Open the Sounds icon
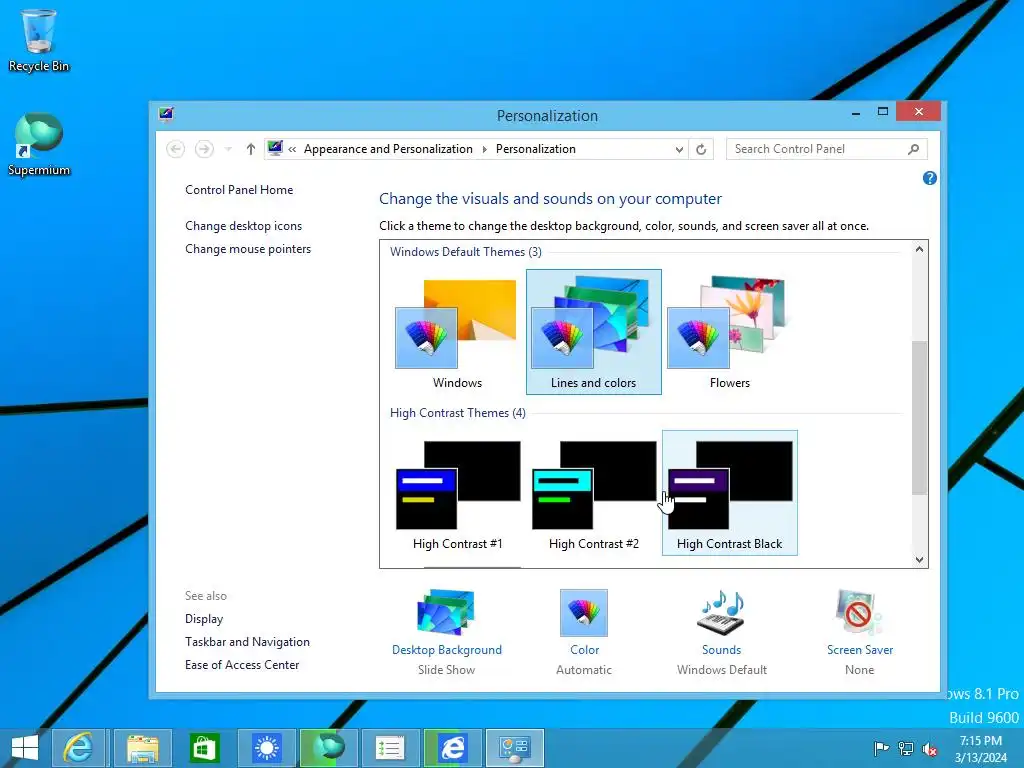 coord(721,613)
